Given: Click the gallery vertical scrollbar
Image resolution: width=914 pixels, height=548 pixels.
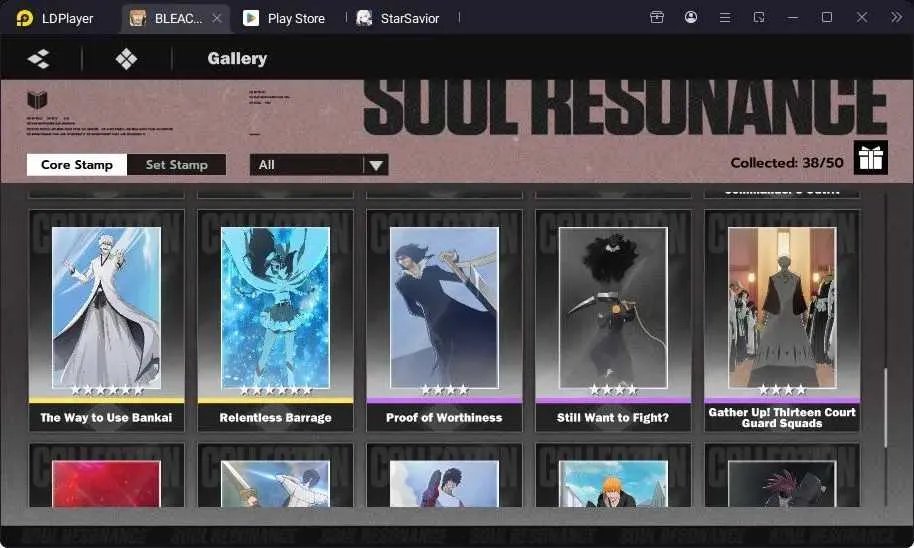Looking at the screenshot, I should pos(885,408).
